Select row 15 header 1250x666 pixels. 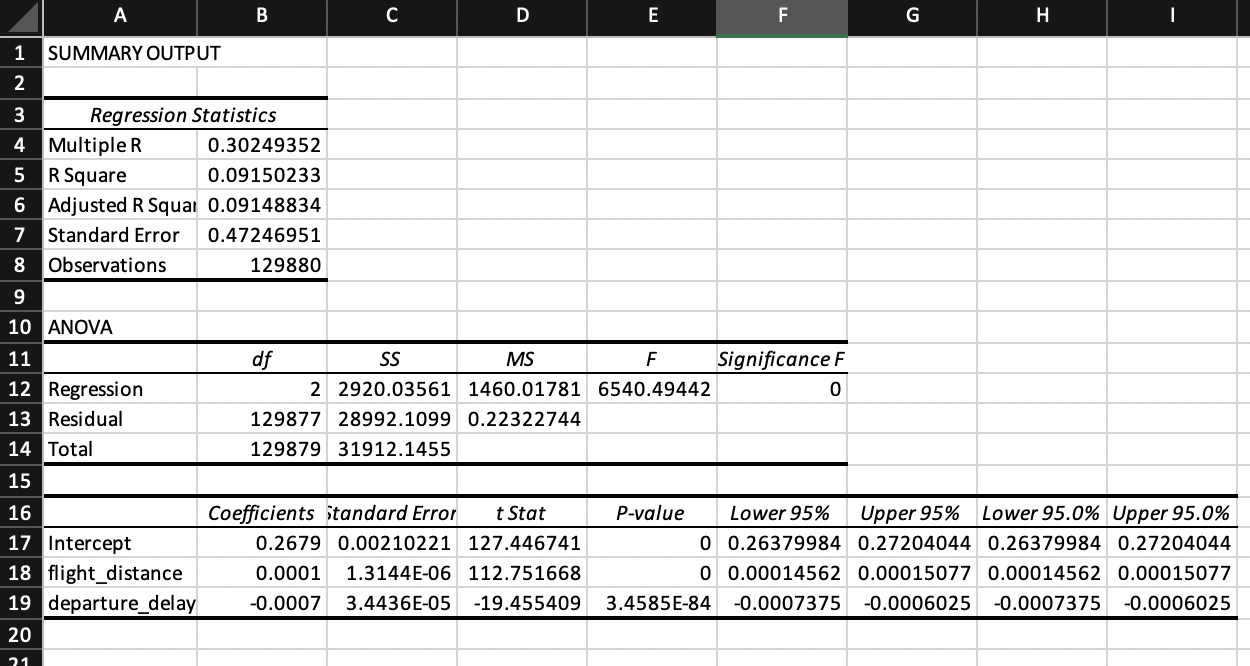pyautogui.click(x=22, y=480)
